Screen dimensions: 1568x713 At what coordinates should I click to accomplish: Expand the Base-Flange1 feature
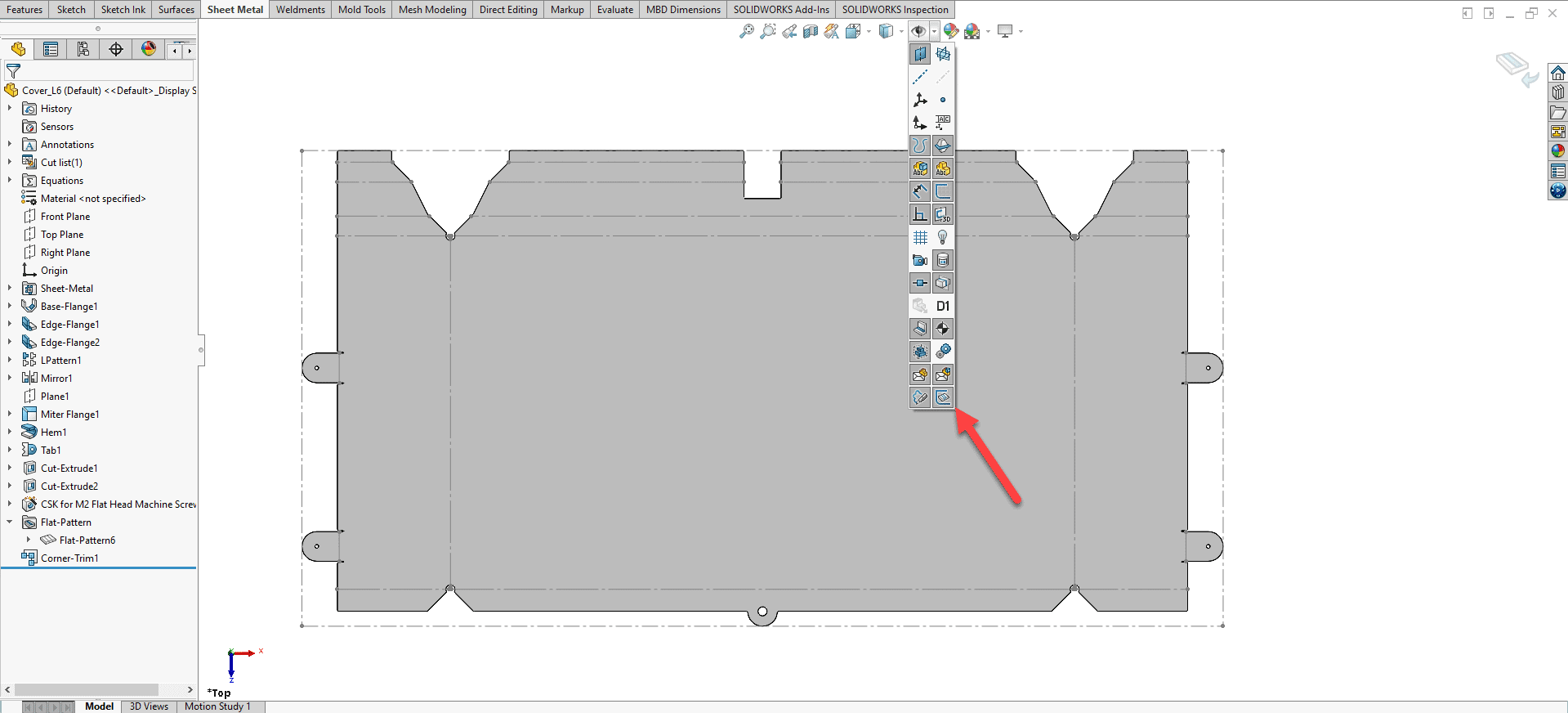tap(10, 306)
